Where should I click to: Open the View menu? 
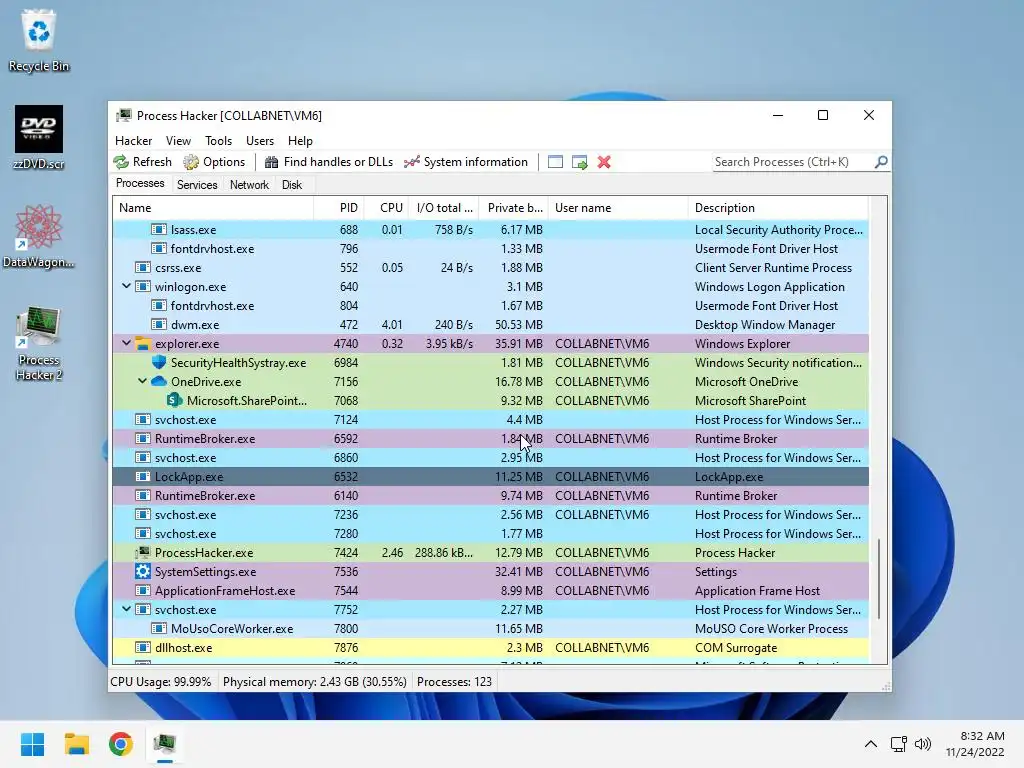click(x=178, y=140)
